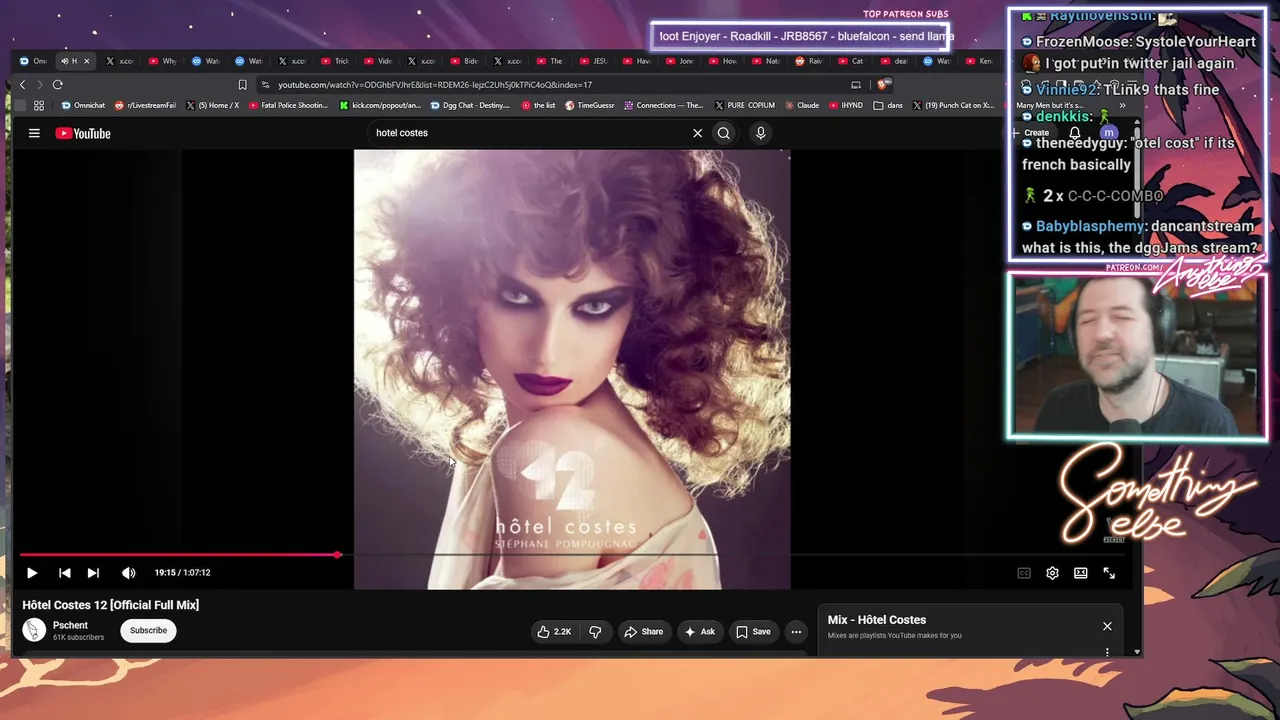Go forward in the browser
Image resolution: width=1280 pixels, height=720 pixels.
pos(39,85)
